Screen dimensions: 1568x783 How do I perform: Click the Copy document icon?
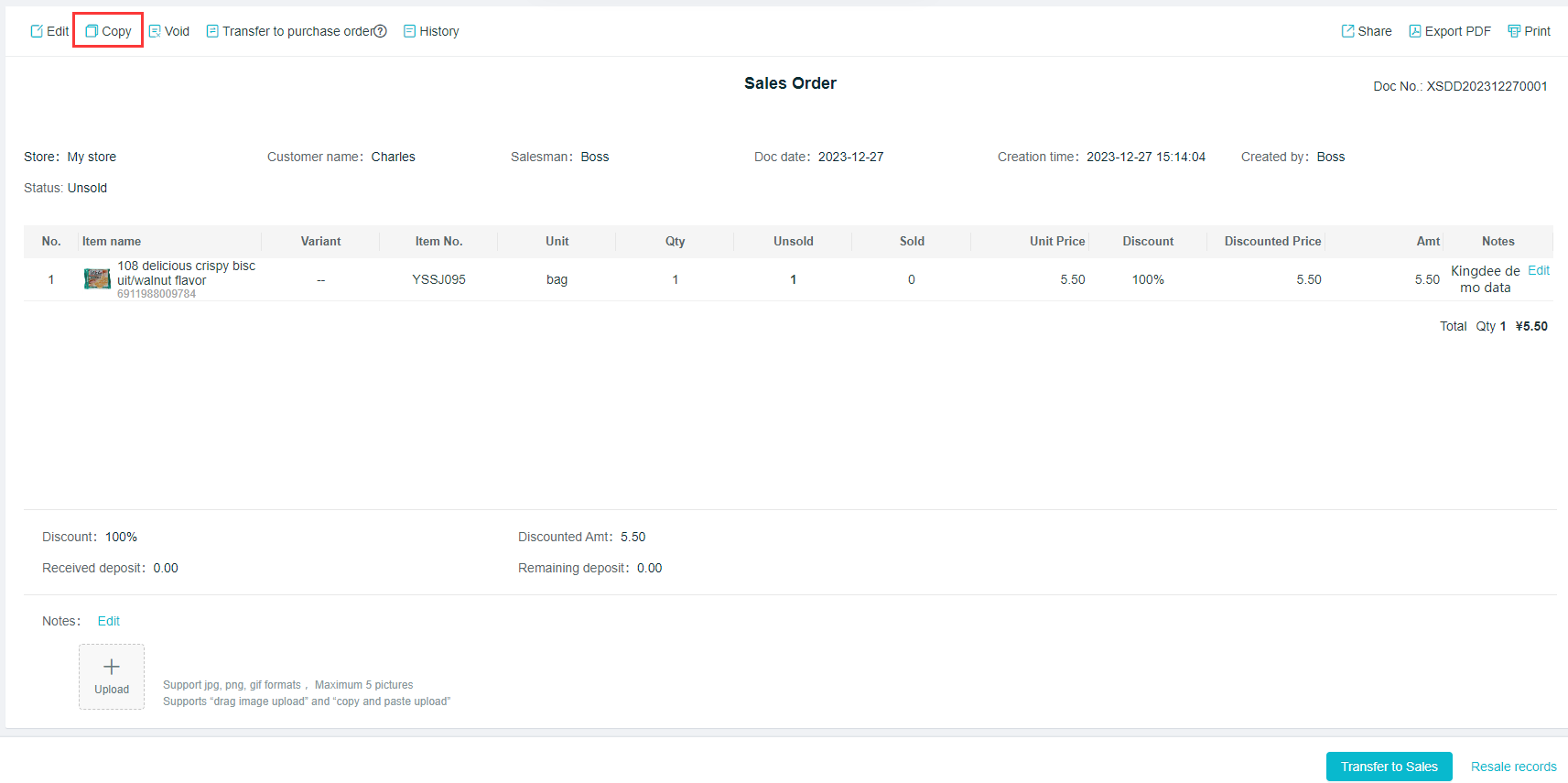point(92,31)
